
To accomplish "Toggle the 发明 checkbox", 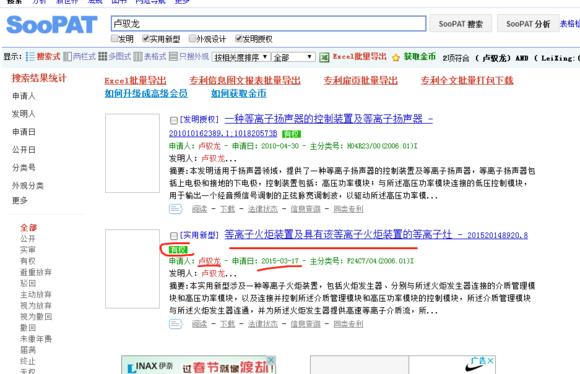I will coord(114,38).
